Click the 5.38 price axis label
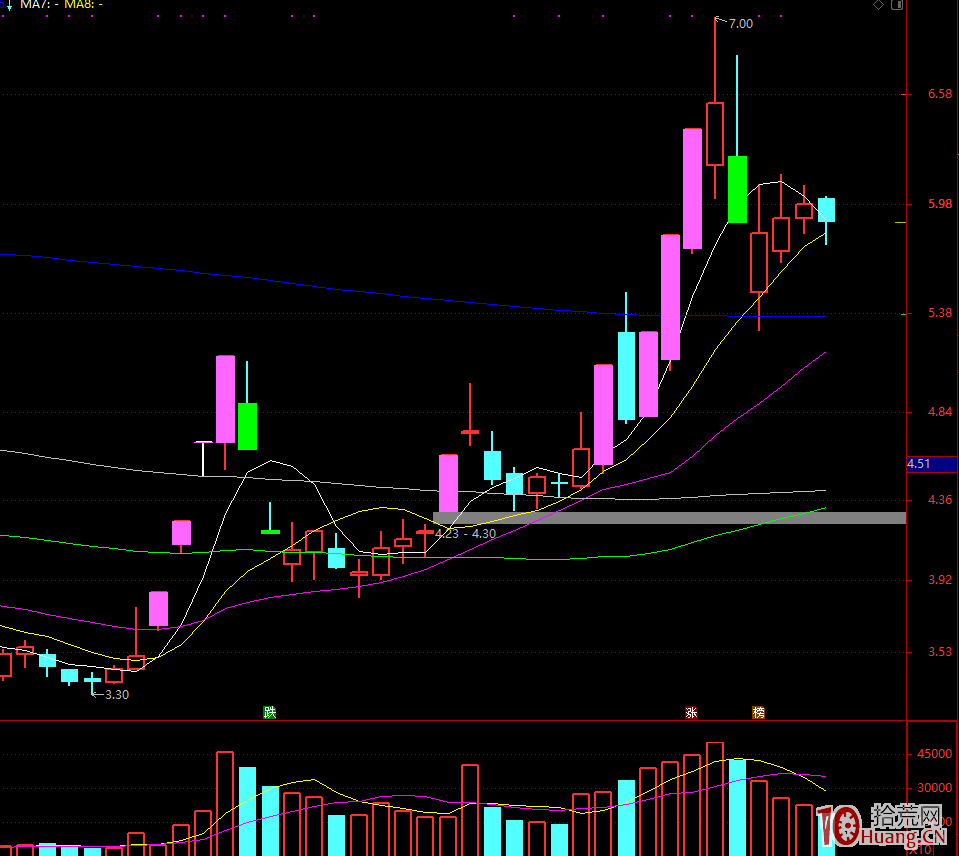Screen dimensions: 959x856 940,313
